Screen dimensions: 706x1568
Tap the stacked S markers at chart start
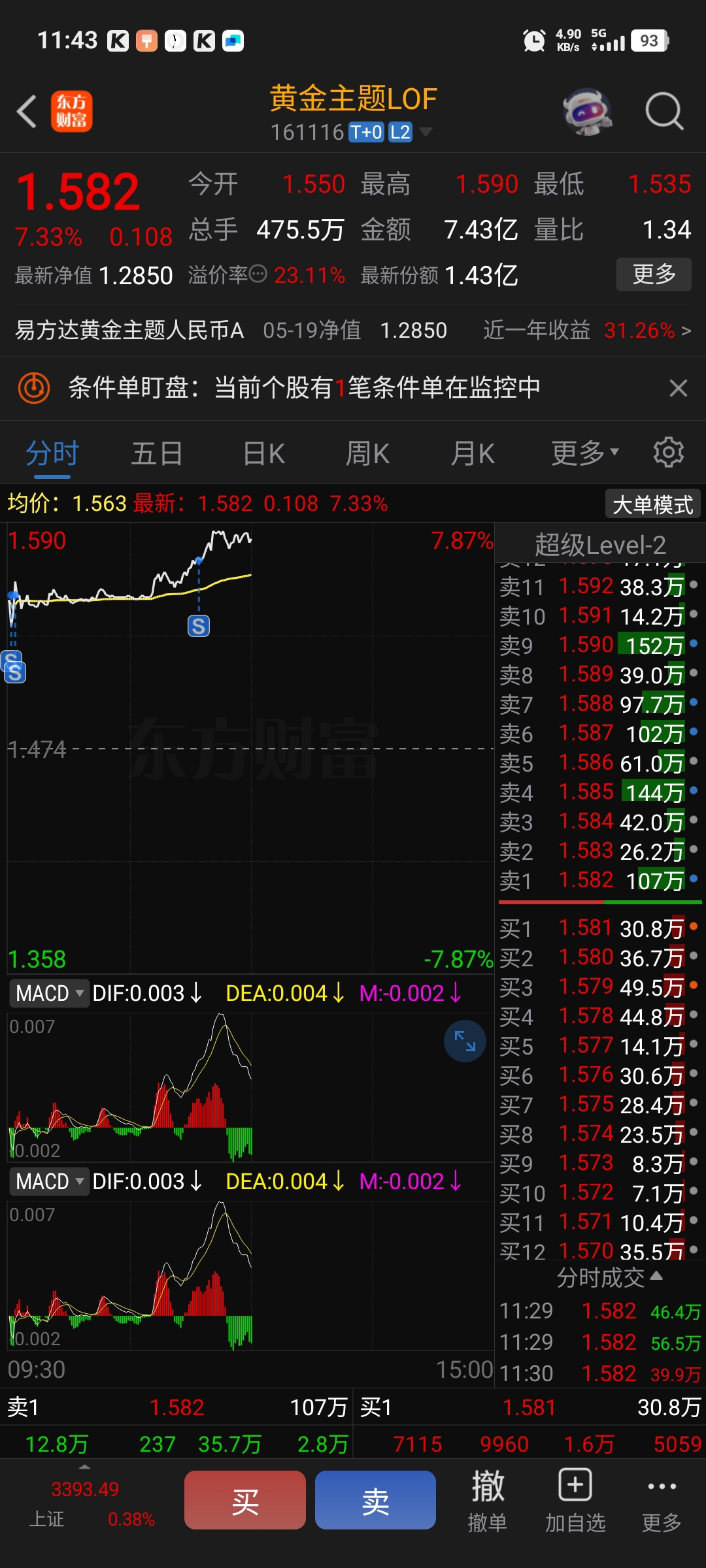[x=14, y=667]
